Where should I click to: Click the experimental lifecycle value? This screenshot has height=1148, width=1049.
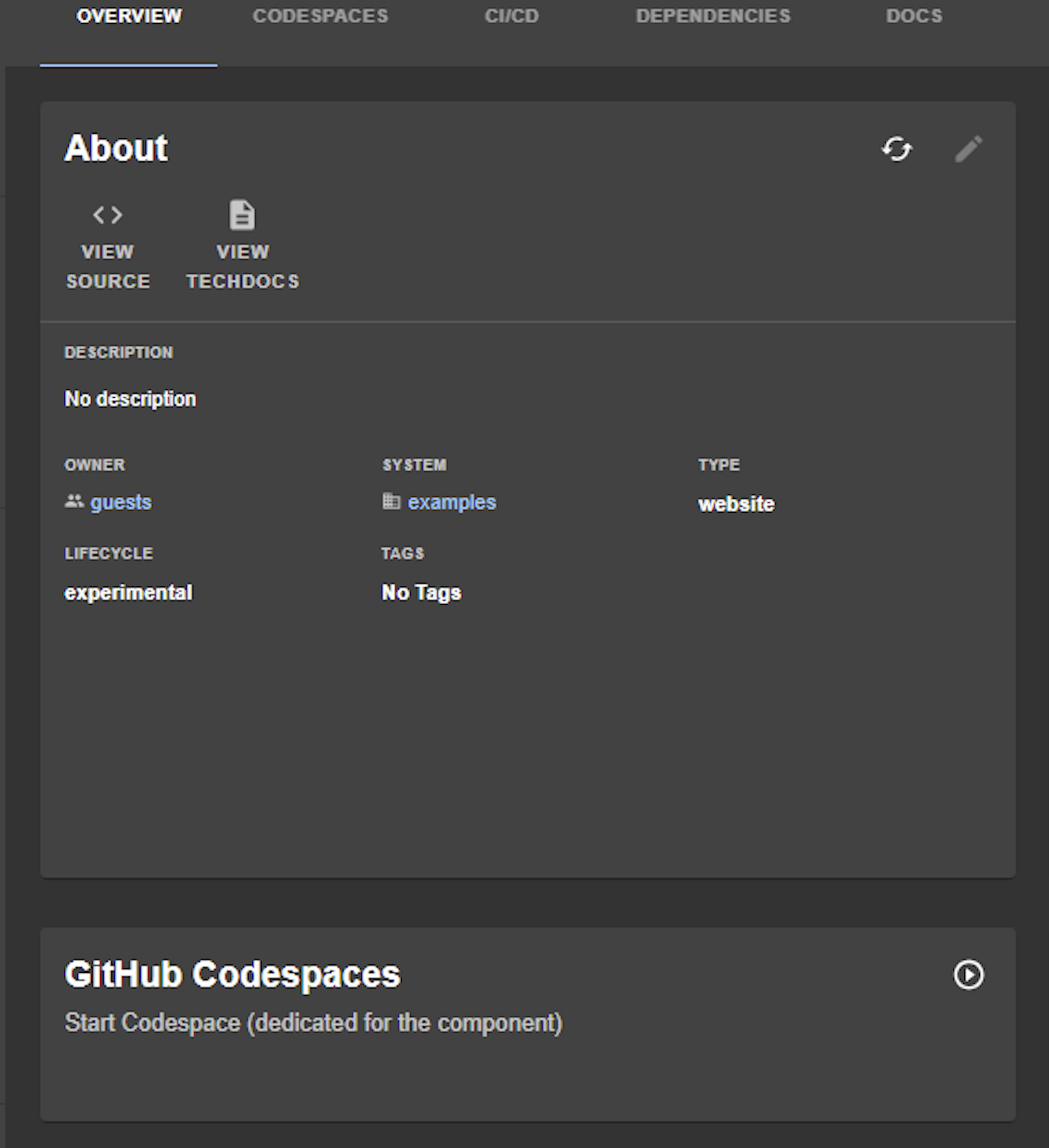[128, 592]
